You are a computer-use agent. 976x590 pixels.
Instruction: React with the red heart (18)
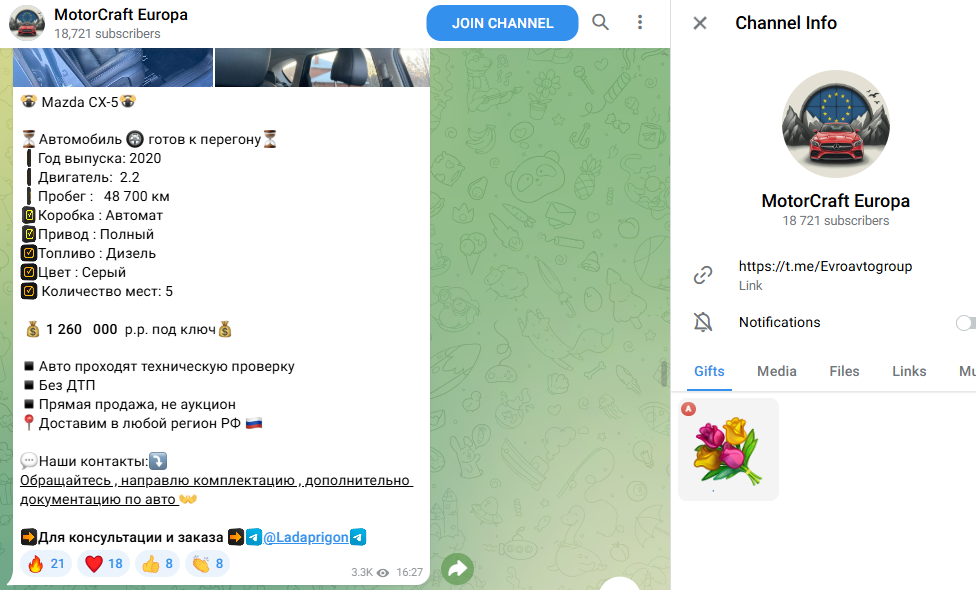[103, 564]
